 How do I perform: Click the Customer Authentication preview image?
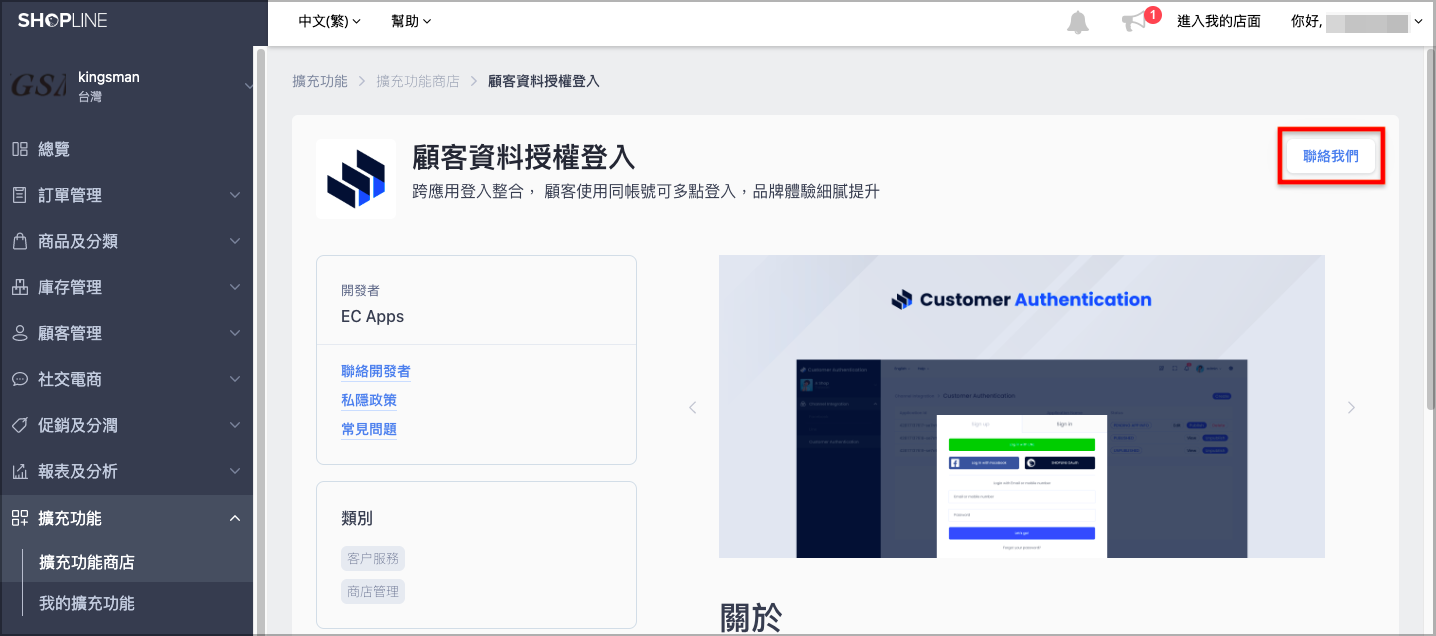1021,406
